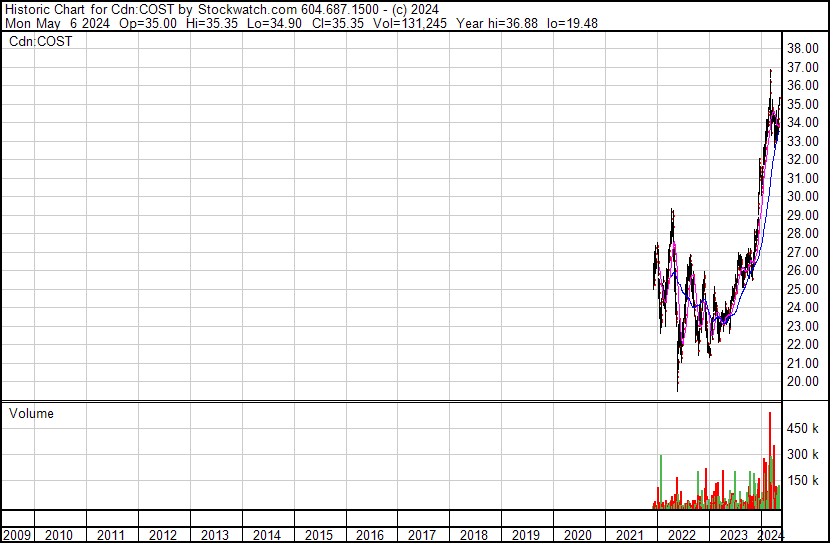Select the 2014 year label on axis
This screenshot has height=543, width=830.
(266, 535)
